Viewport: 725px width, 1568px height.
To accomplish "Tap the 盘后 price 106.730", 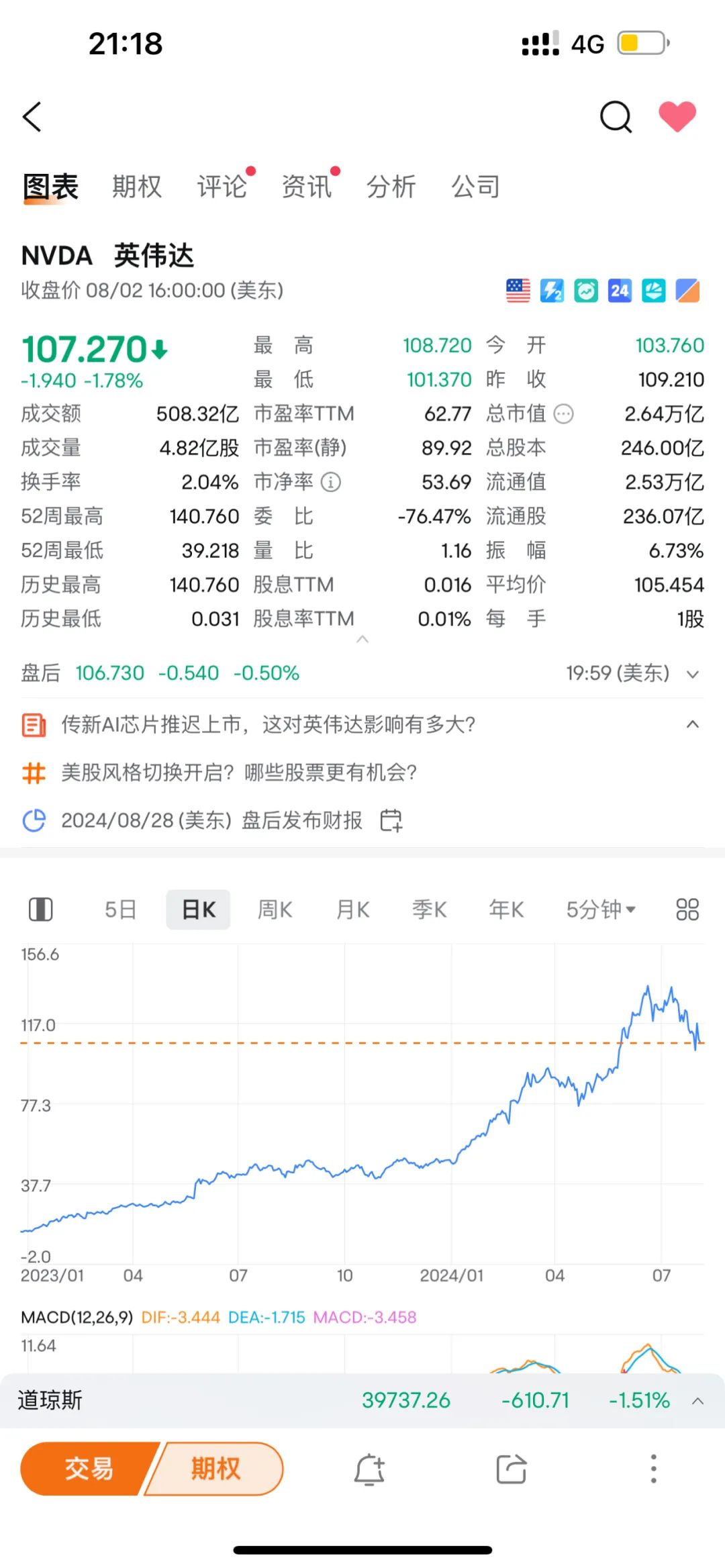I will (x=110, y=673).
